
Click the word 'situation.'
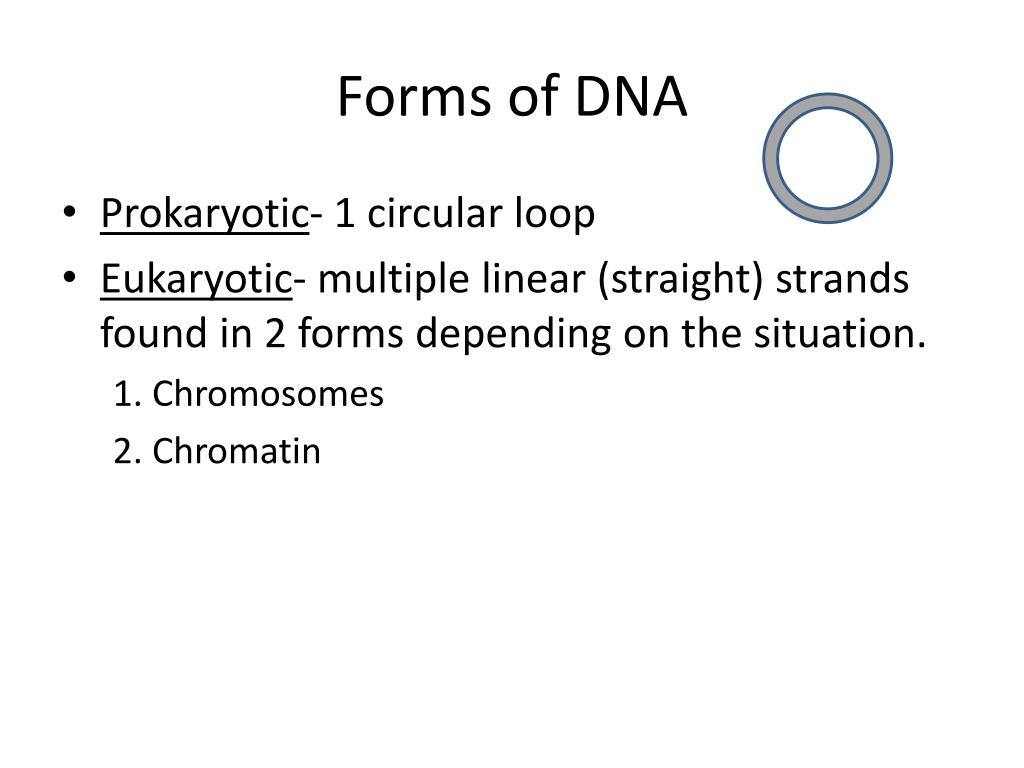tap(840, 333)
